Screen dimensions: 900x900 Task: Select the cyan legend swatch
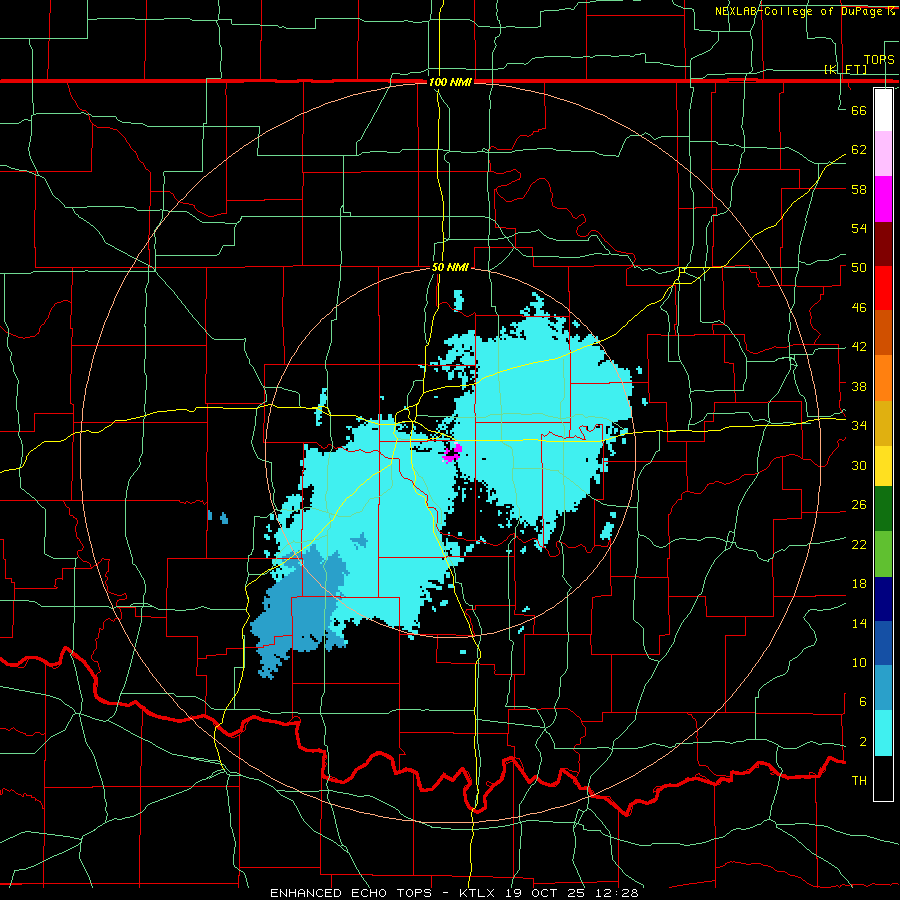coord(883,733)
